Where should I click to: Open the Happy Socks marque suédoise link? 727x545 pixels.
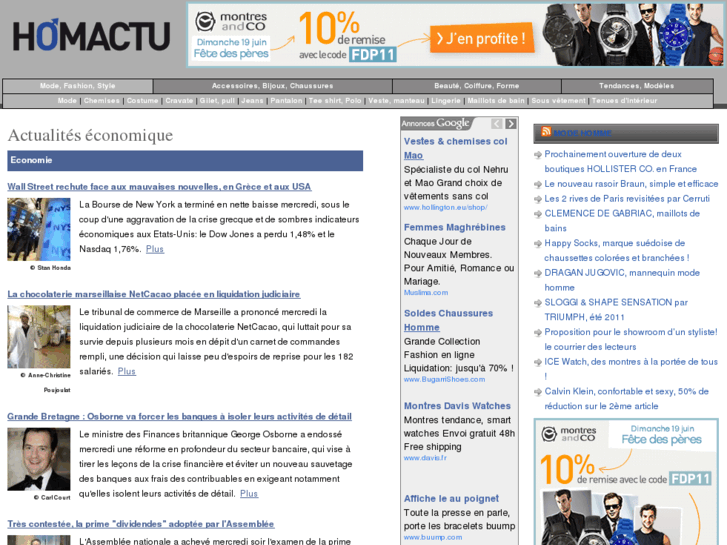tap(617, 250)
